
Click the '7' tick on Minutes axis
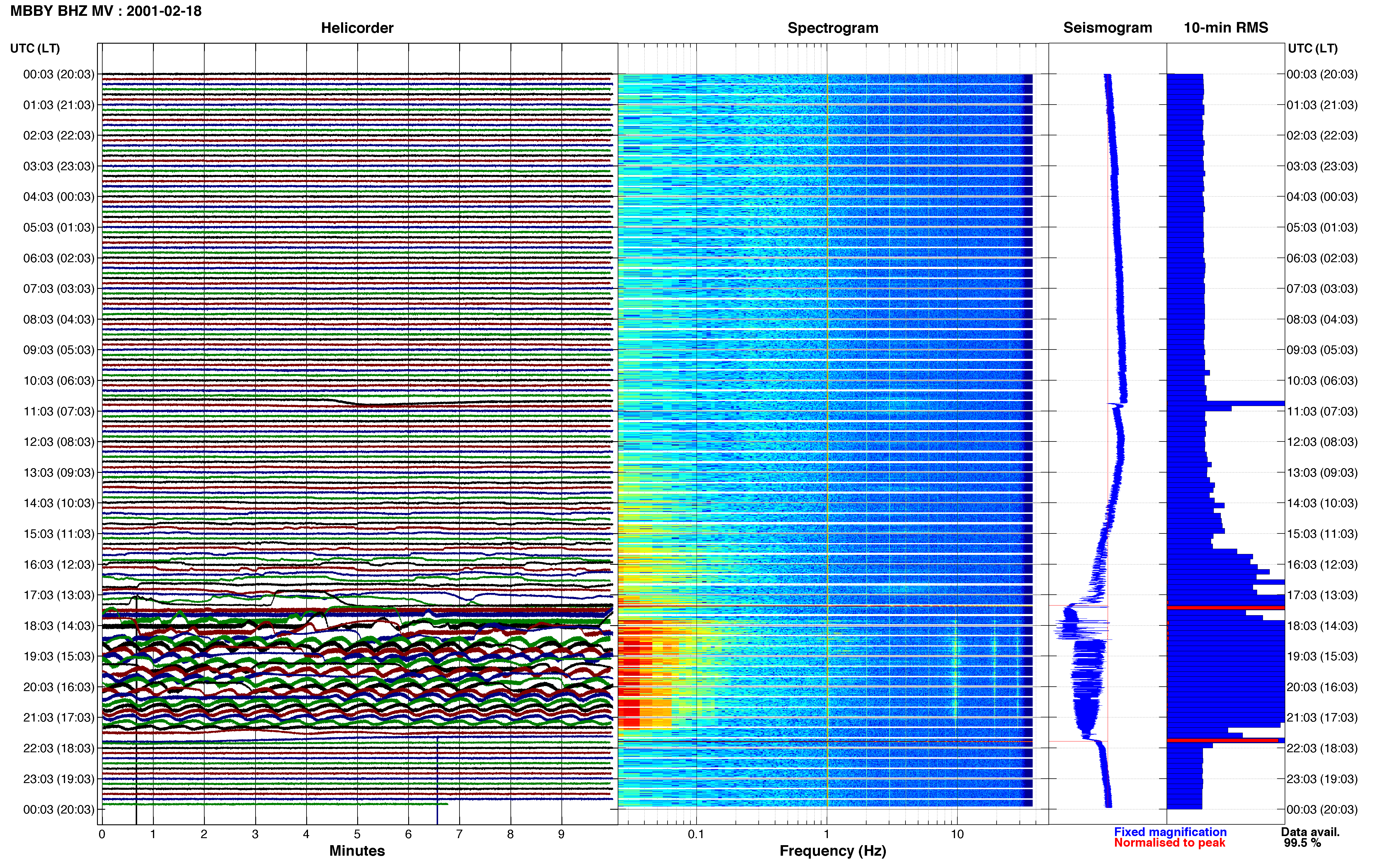459,835
